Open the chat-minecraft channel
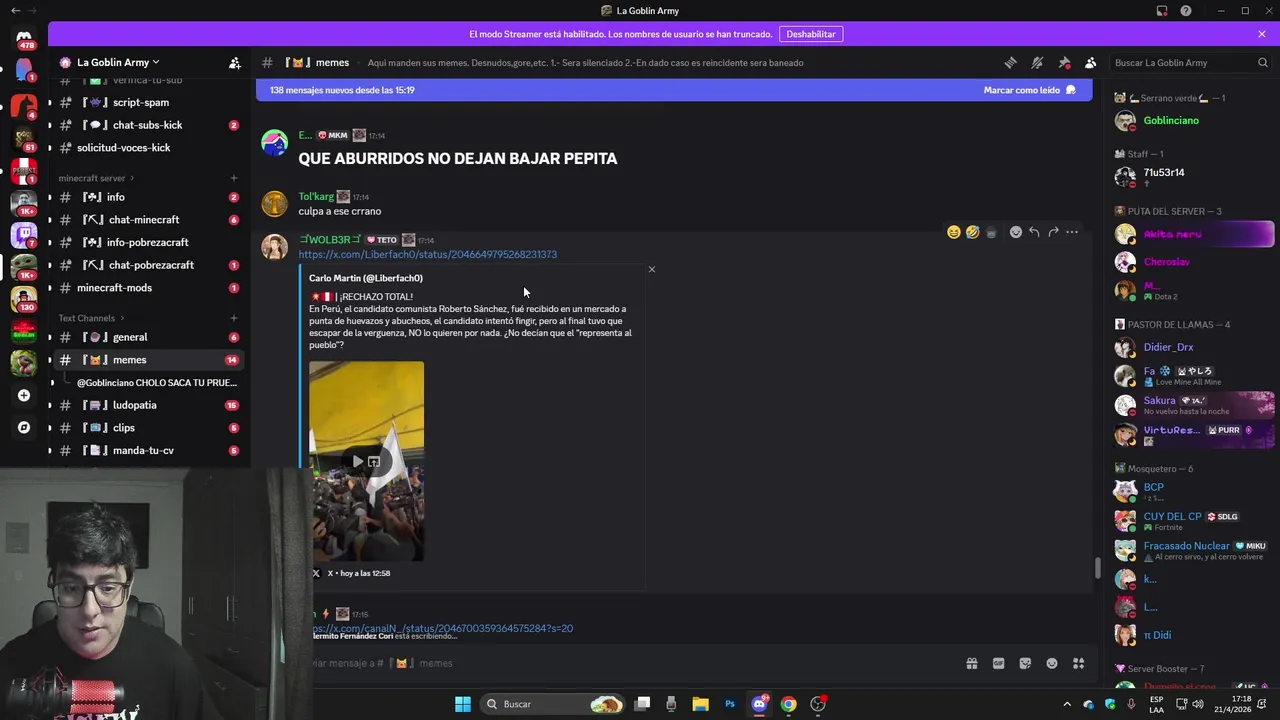 pos(147,220)
